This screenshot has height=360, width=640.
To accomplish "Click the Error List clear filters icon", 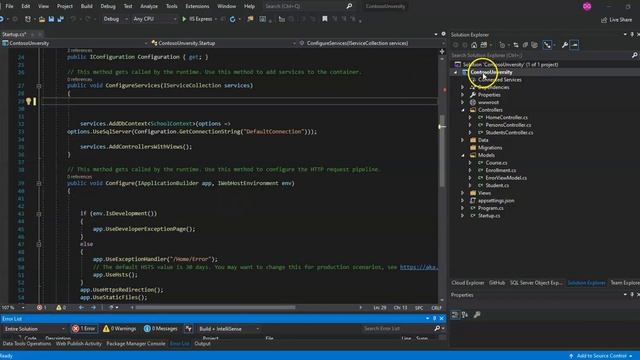I will tap(188, 329).
